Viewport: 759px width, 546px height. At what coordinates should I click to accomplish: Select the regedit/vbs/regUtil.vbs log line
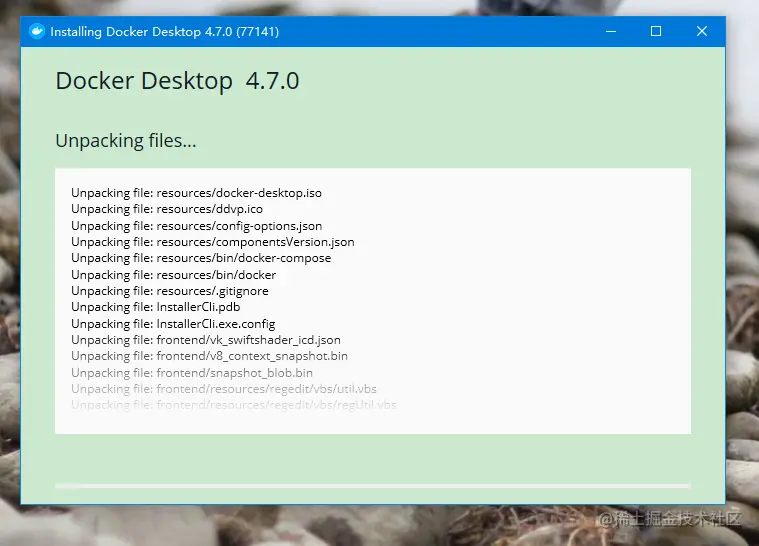click(234, 405)
